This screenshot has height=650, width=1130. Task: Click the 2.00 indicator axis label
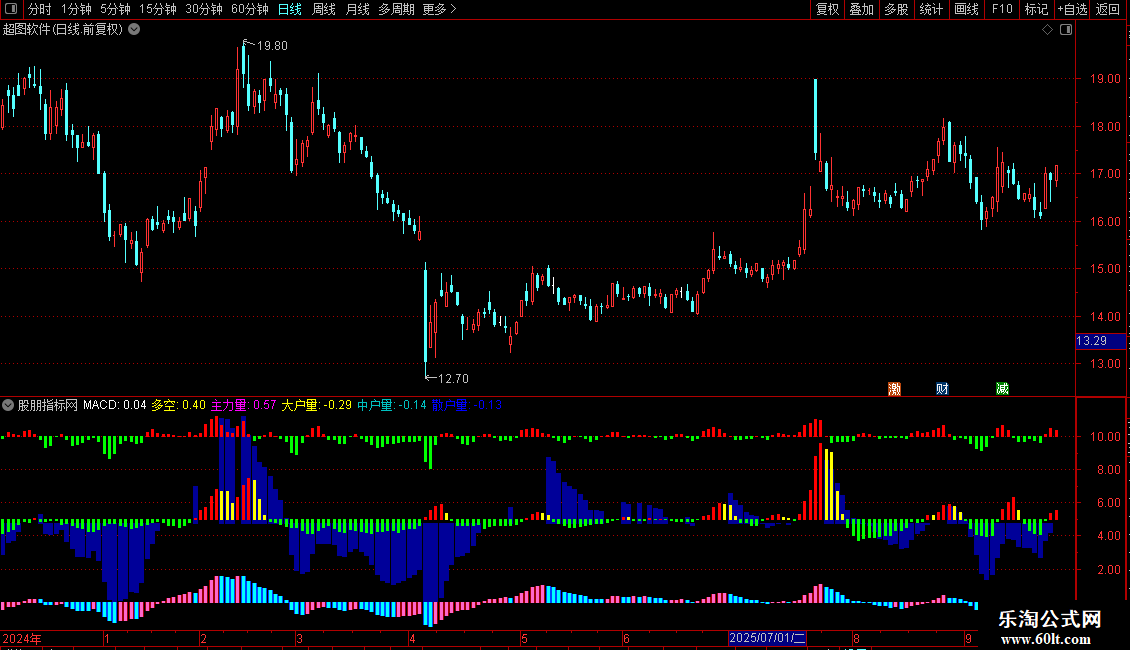coord(1109,569)
